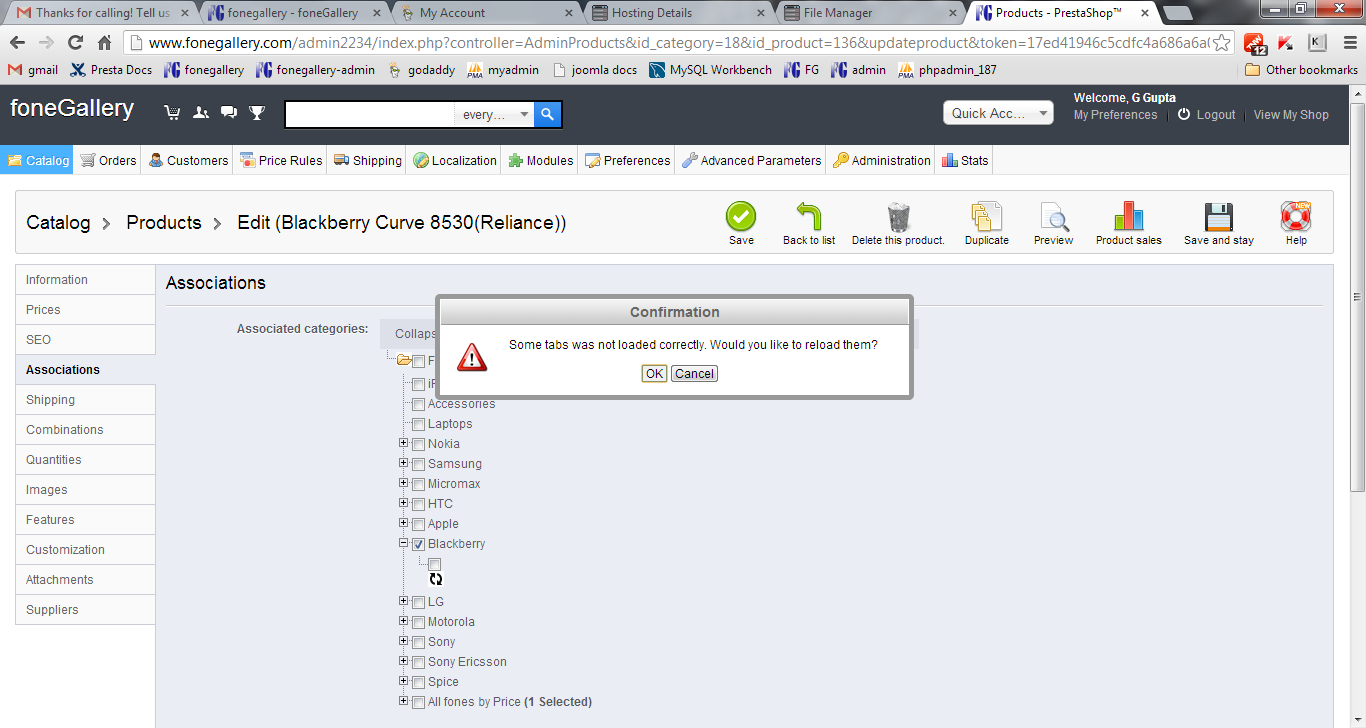The width and height of the screenshot is (1366, 728).
Task: Check the Accessories category checkbox
Action: pos(418,404)
